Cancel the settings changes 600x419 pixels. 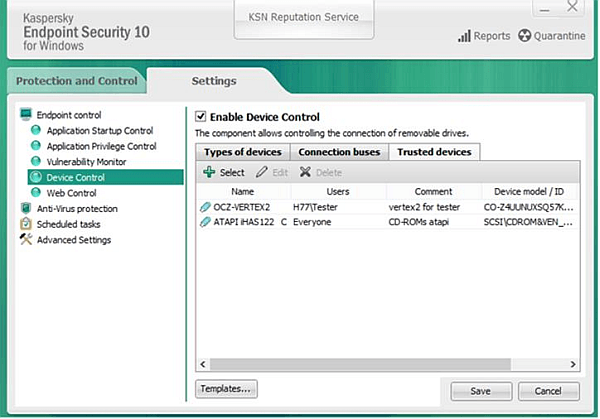tap(548, 391)
